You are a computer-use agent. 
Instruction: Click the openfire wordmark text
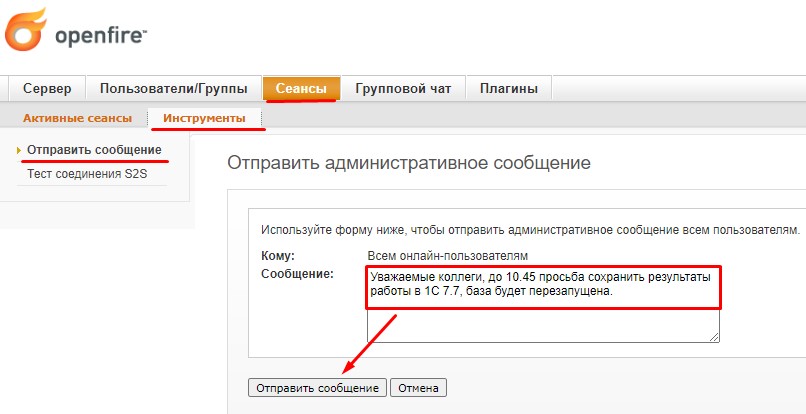tap(101, 38)
